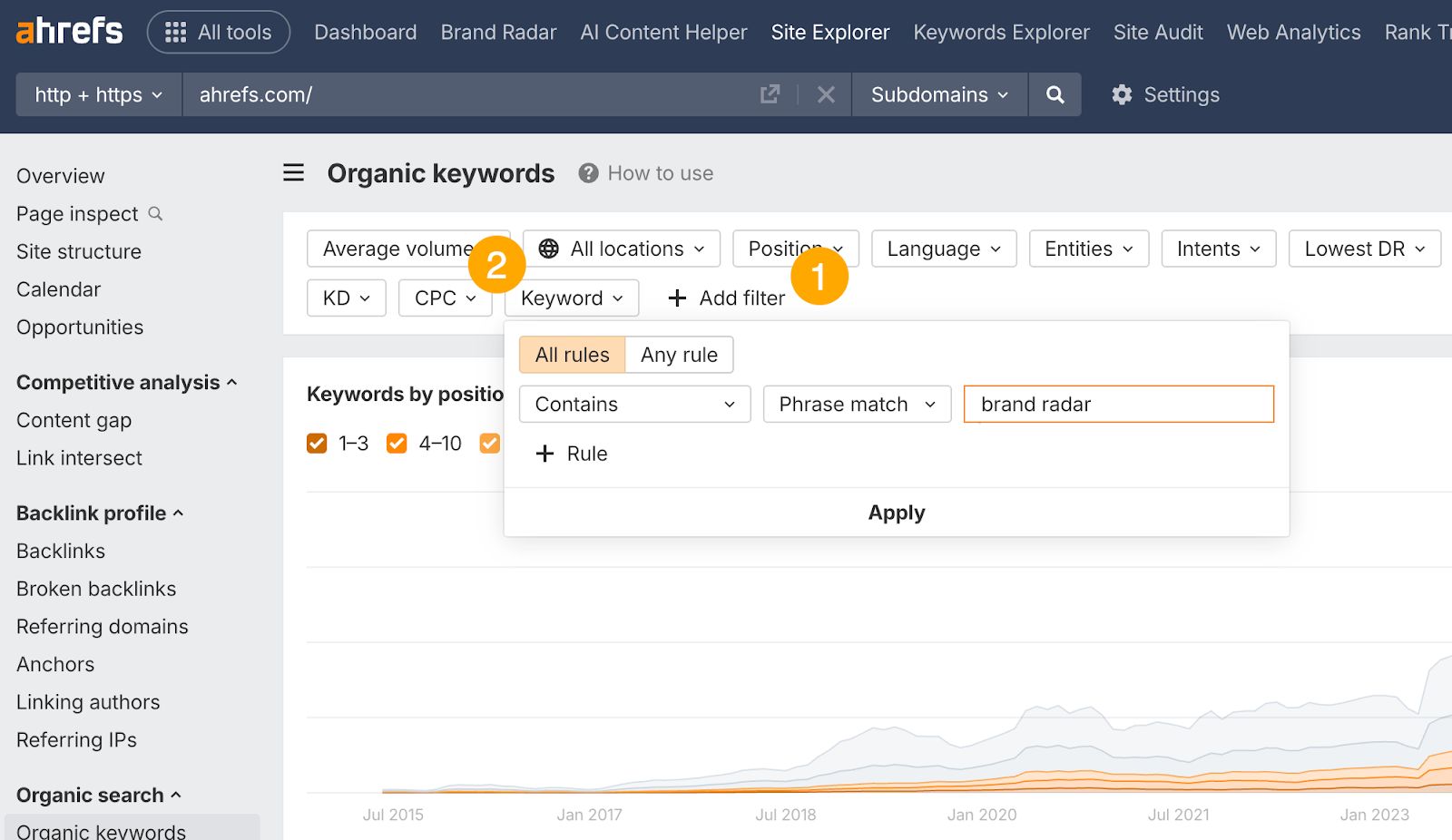The image size is (1452, 840).
Task: Switch the rules toggle to Any rule
Action: (679, 355)
